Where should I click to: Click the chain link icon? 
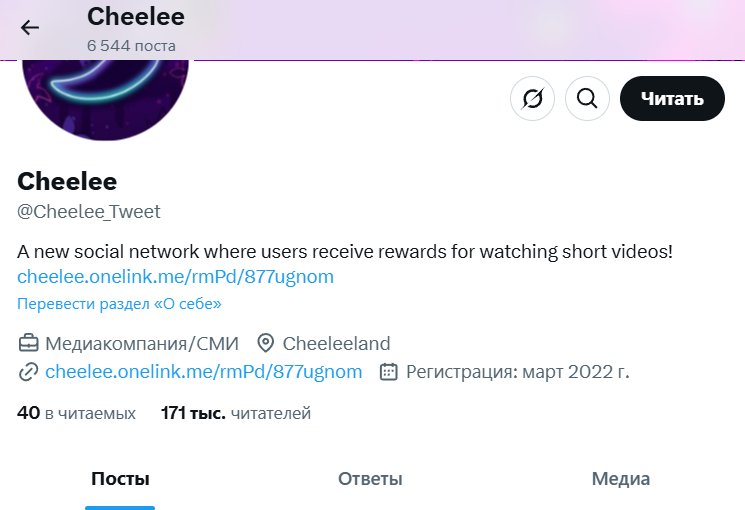29,372
